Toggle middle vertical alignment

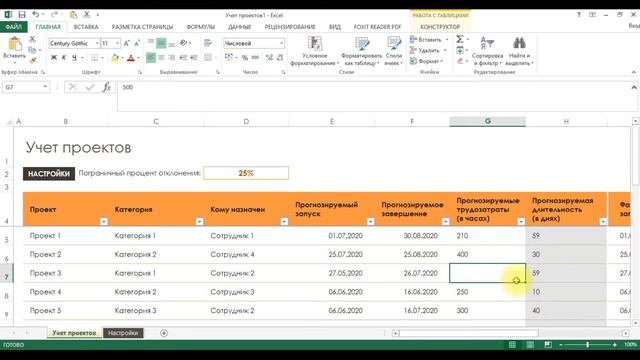pyautogui.click(x=161, y=43)
